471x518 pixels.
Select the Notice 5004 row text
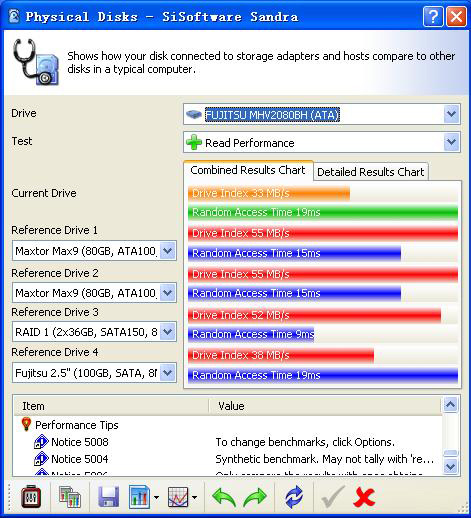click(x=80, y=459)
